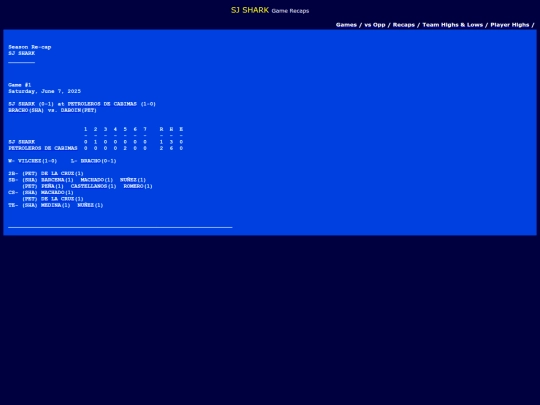Click the winning pitcher W- VILCHEZ(1-0)
This screenshot has width=540, height=405.
pyautogui.click(x=33, y=161)
